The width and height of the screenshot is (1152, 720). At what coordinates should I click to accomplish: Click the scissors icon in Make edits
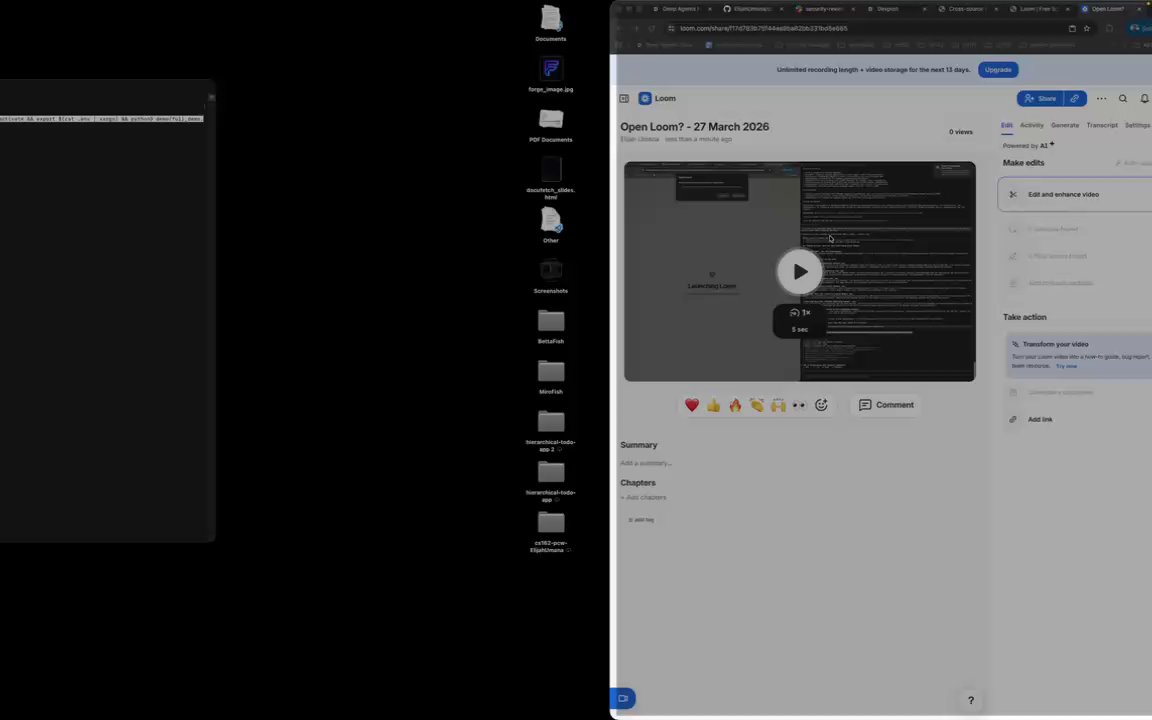click(1013, 195)
